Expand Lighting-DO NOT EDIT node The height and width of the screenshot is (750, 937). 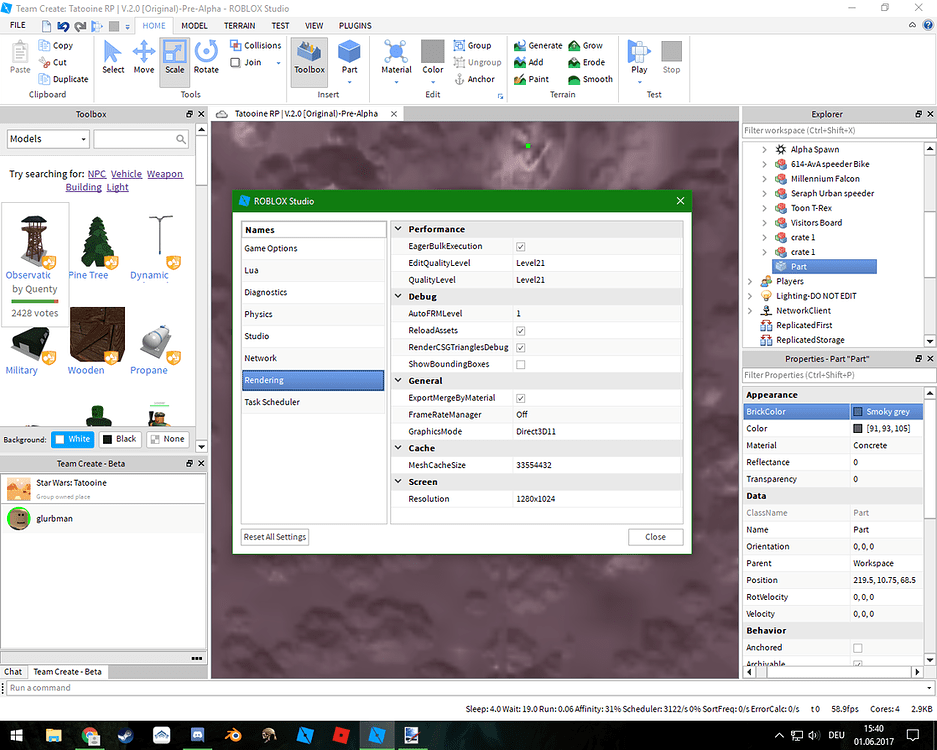click(x=750, y=296)
